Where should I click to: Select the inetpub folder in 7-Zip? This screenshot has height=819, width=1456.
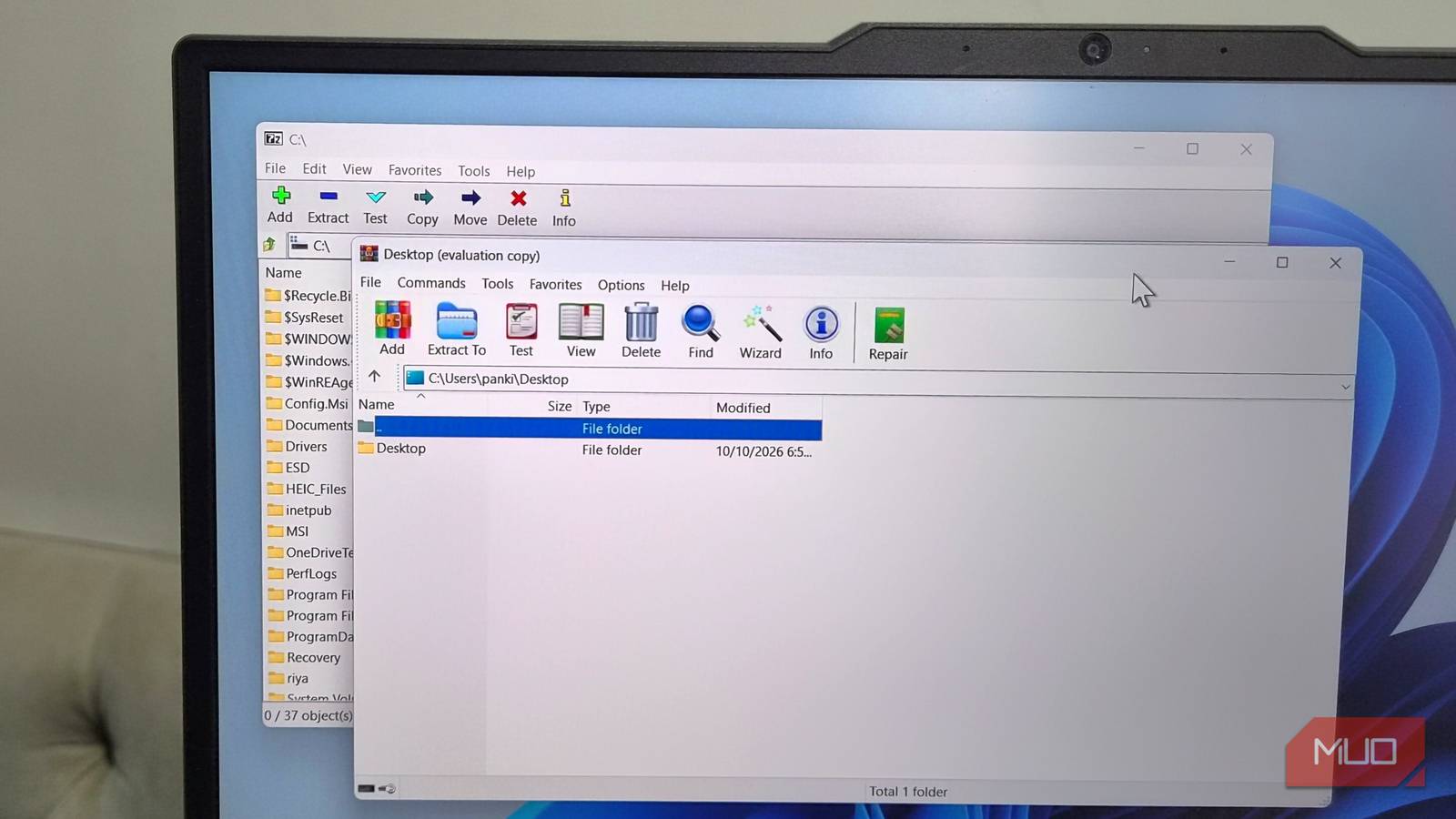300,510
